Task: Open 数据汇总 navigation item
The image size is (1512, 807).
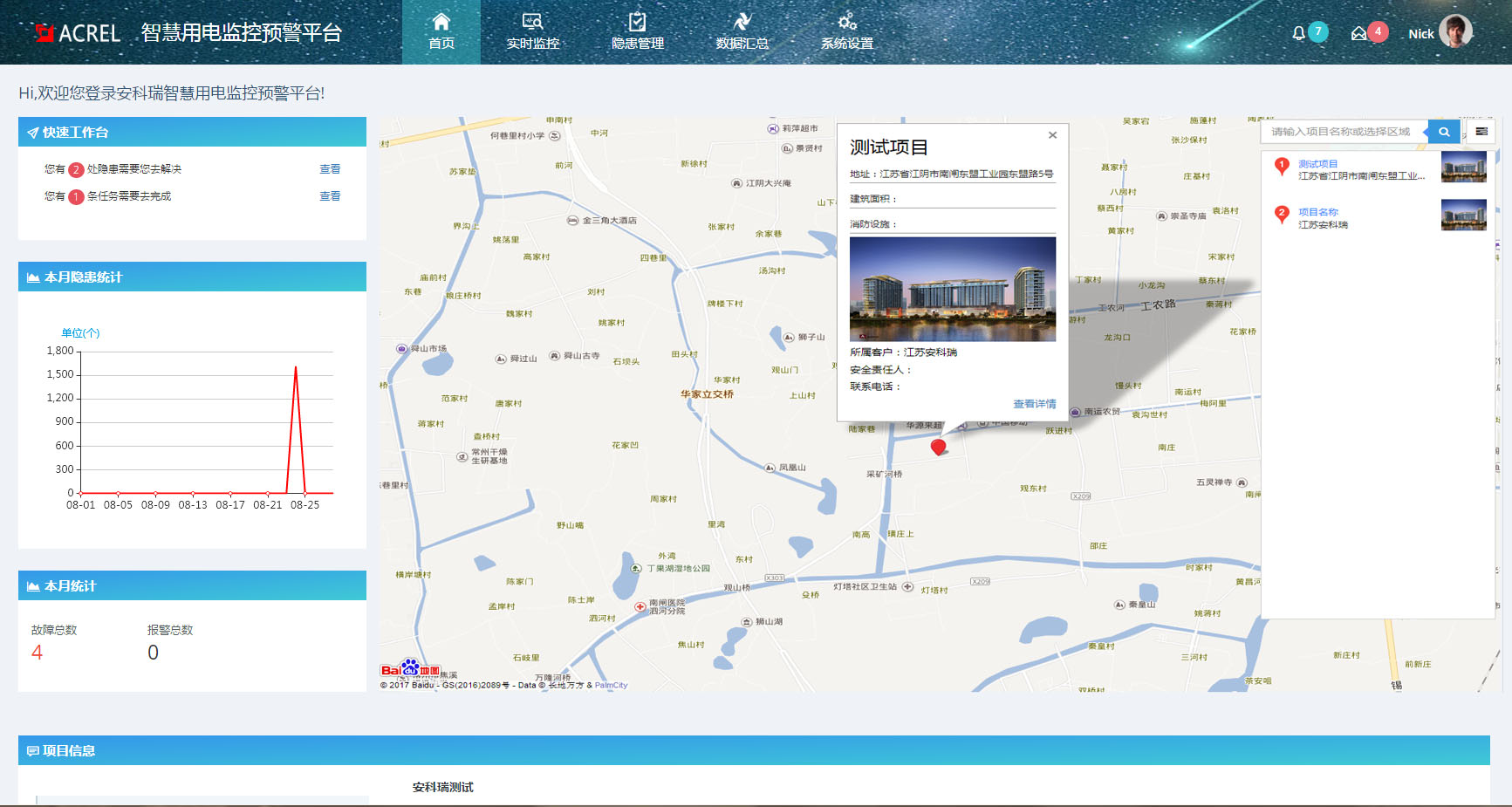Action: (x=742, y=32)
